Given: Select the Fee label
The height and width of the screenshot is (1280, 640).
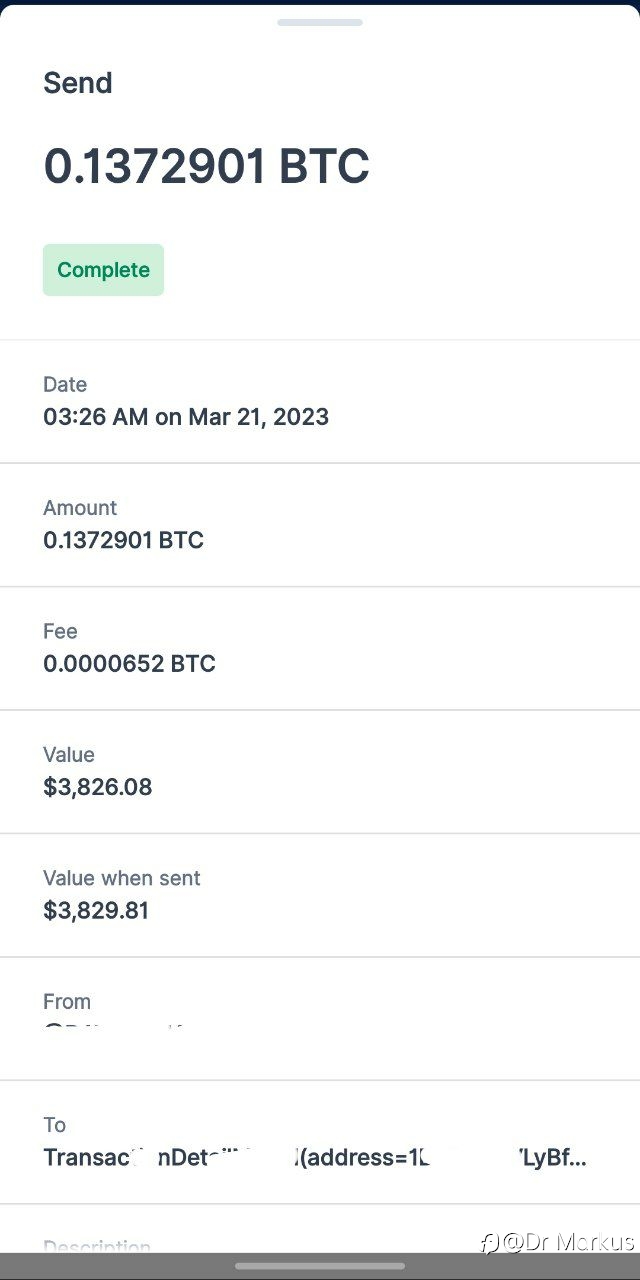Looking at the screenshot, I should click(x=60, y=631).
